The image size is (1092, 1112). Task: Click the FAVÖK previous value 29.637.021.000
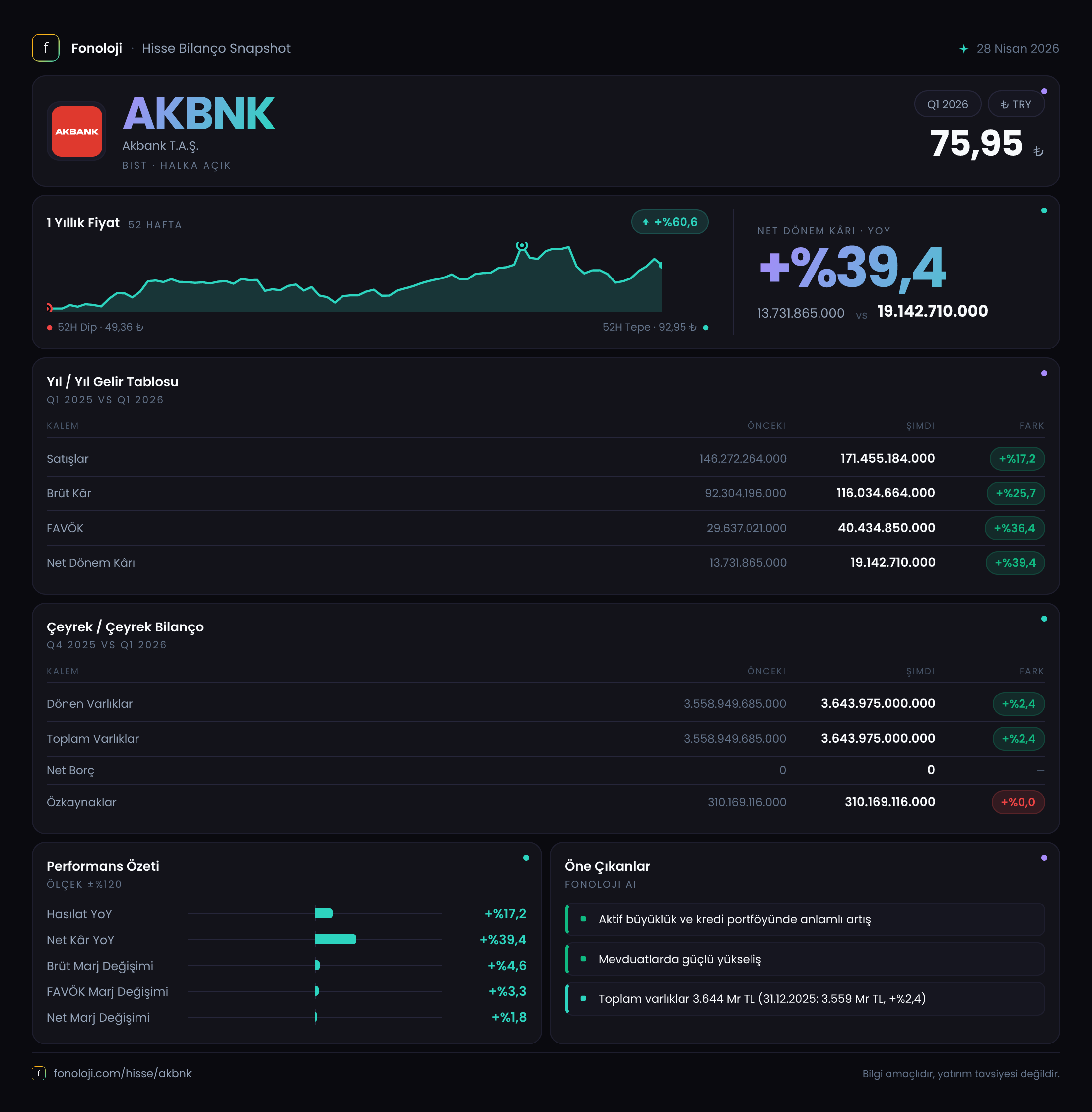coord(747,528)
